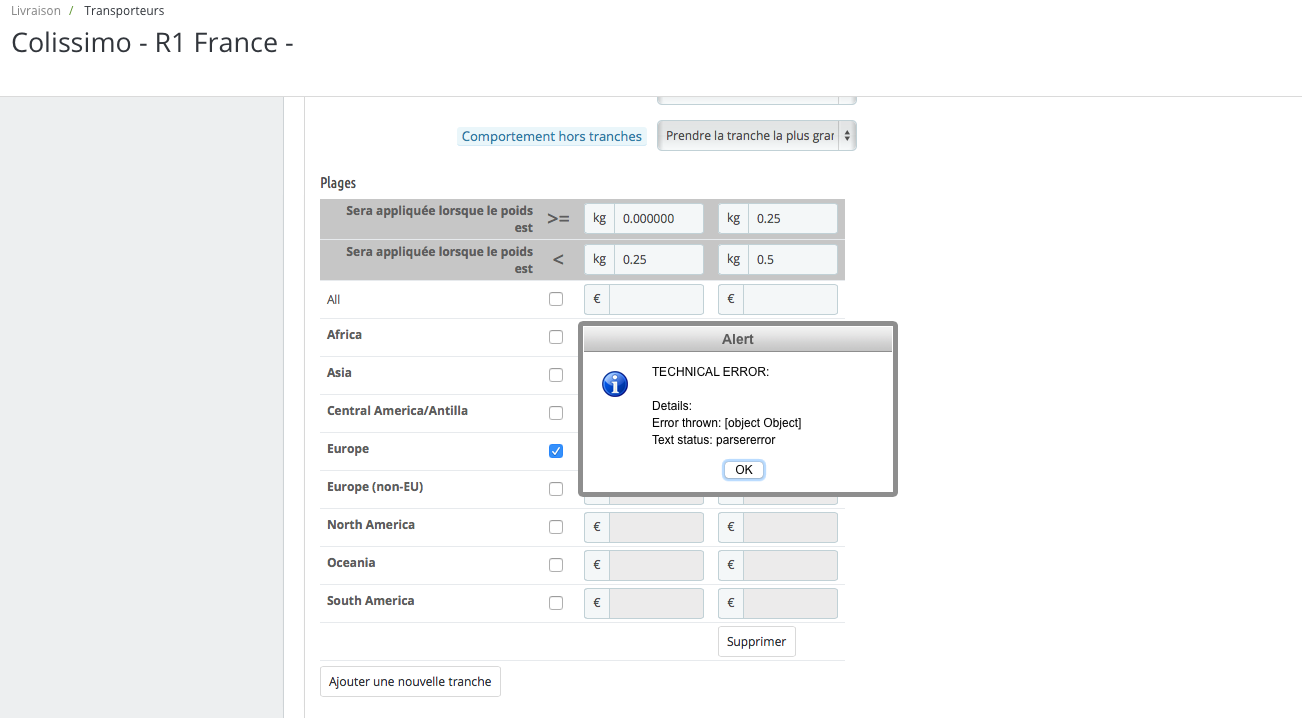Delete the range with the Supprimer button
This screenshot has height=718, width=1302.
[x=757, y=641]
